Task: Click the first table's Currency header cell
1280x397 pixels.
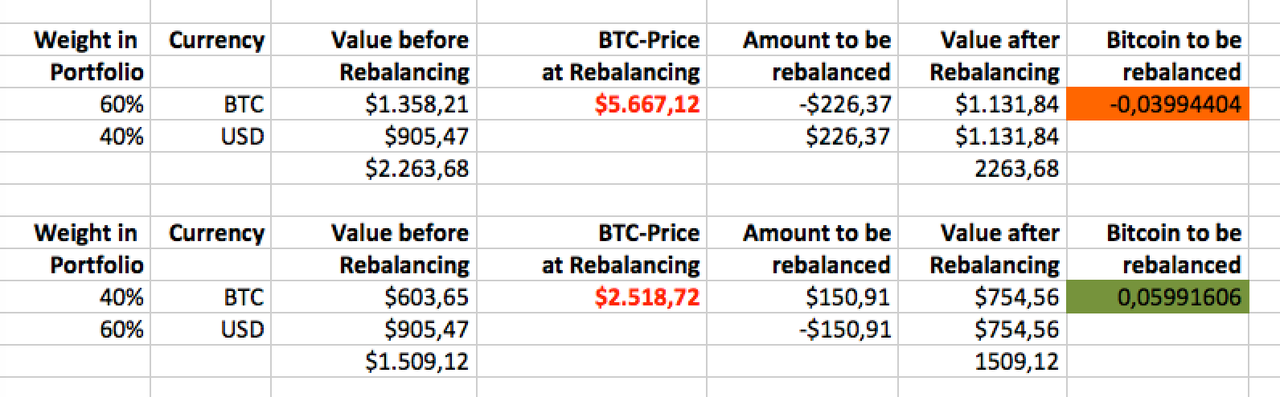Action: click(x=210, y=56)
